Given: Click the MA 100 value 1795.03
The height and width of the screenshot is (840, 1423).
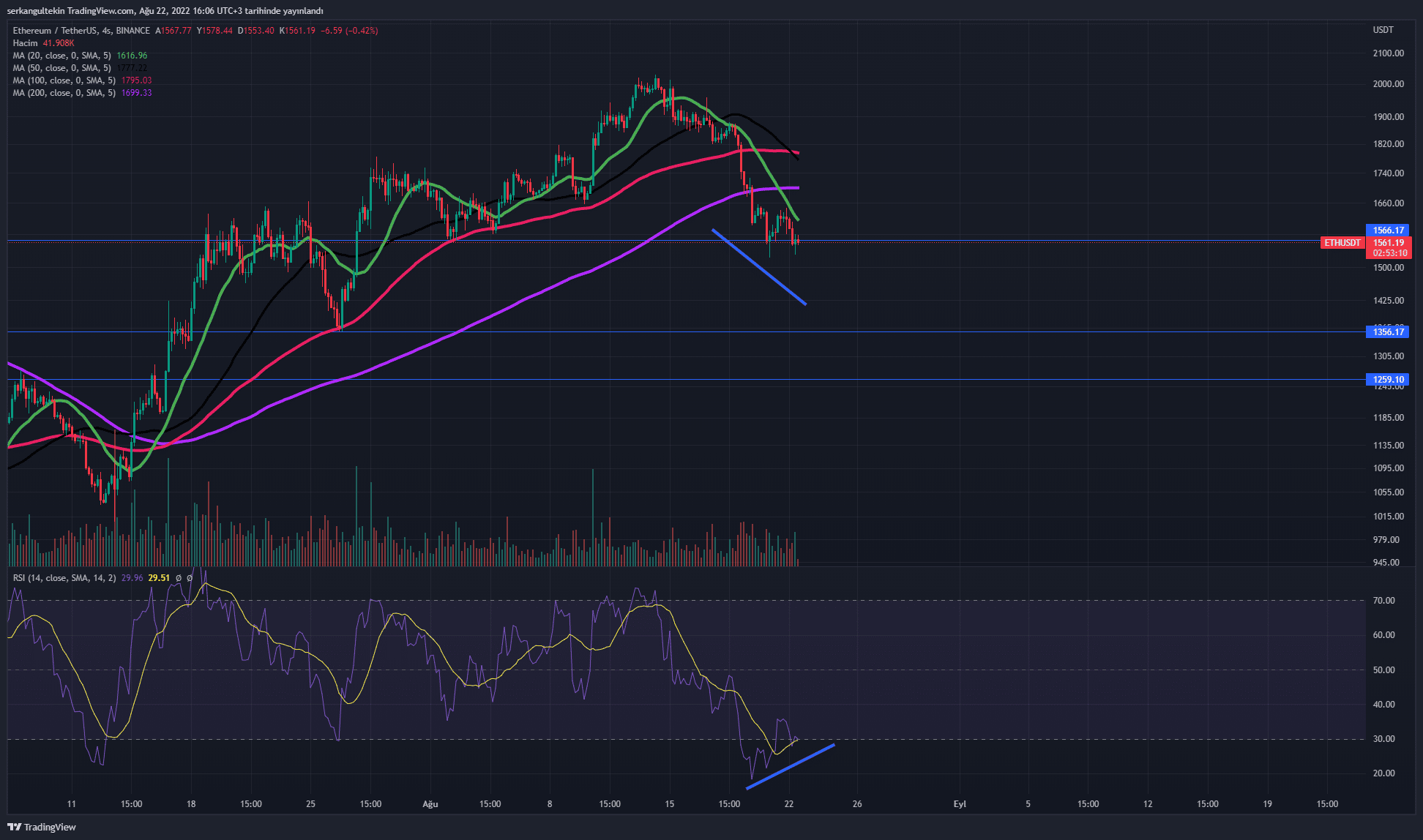Looking at the screenshot, I should tap(136, 80).
